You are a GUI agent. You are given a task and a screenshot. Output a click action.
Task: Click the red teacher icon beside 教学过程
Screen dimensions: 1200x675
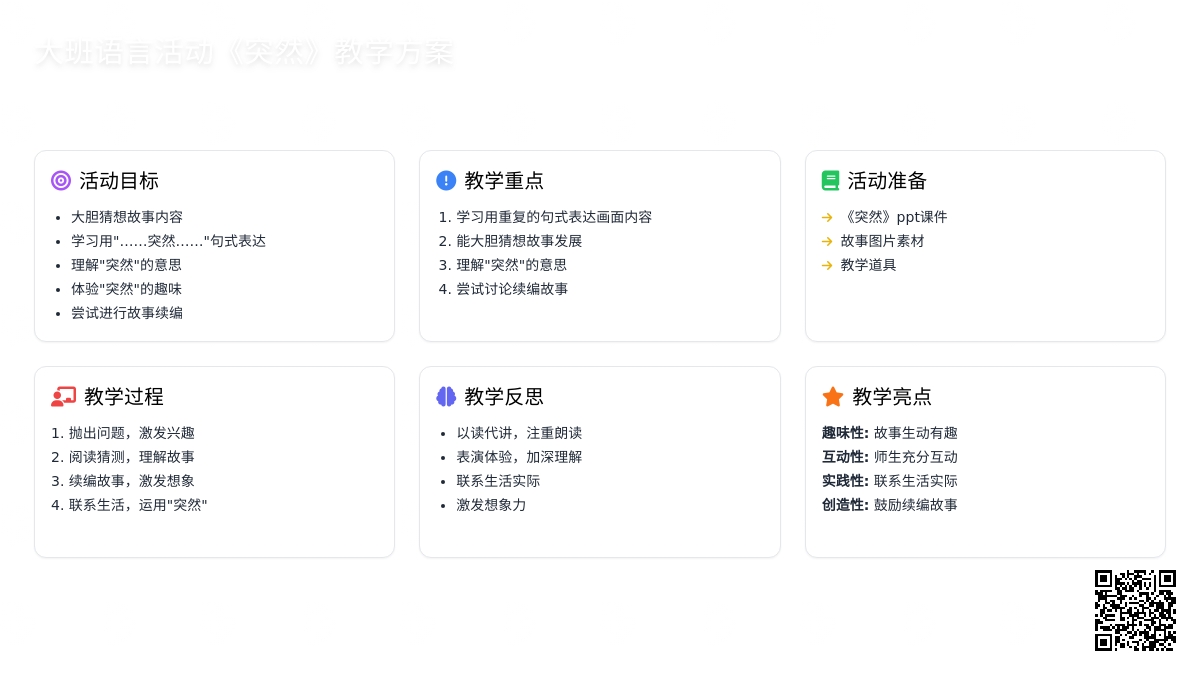pyautogui.click(x=63, y=397)
